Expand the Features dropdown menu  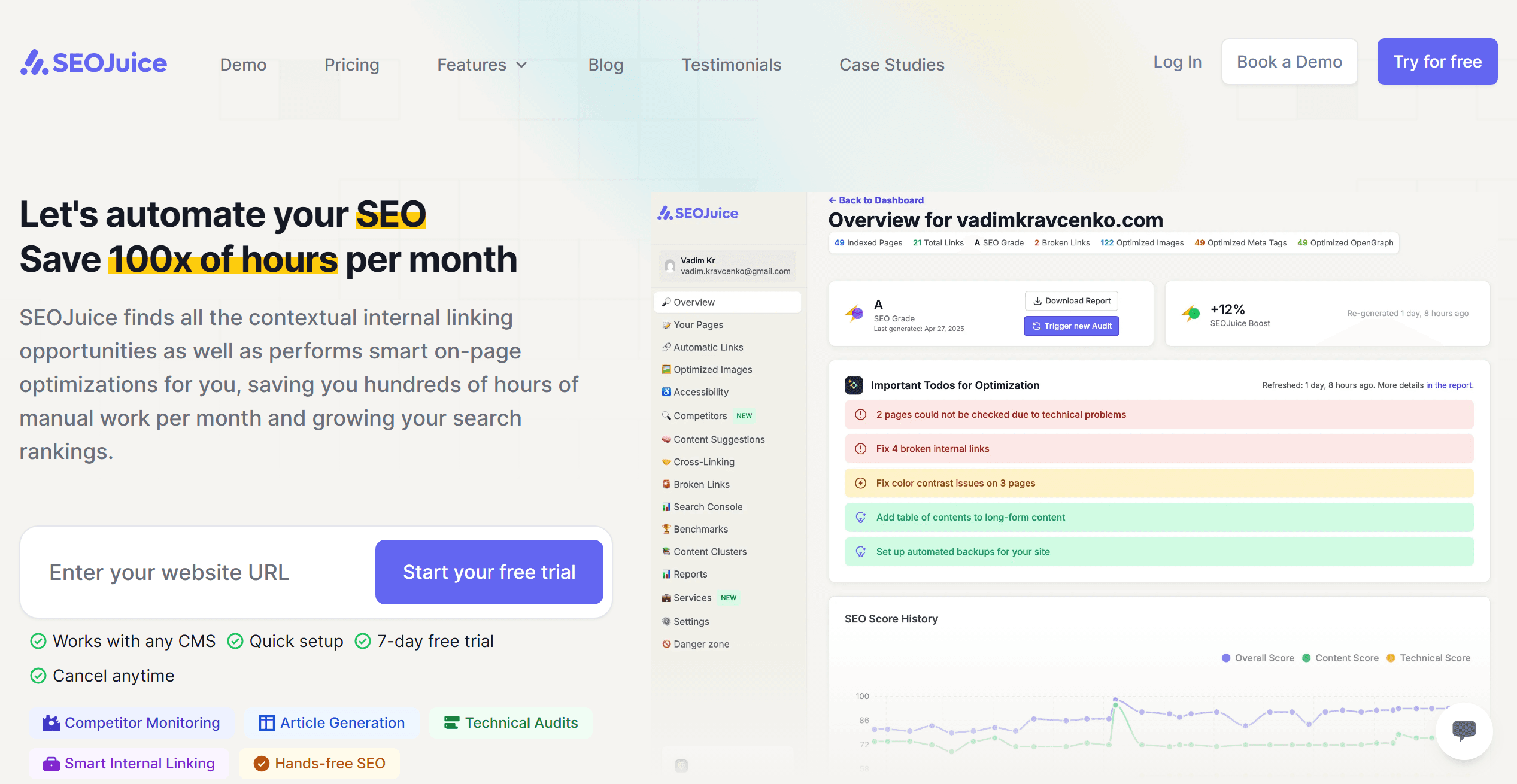[x=482, y=65]
